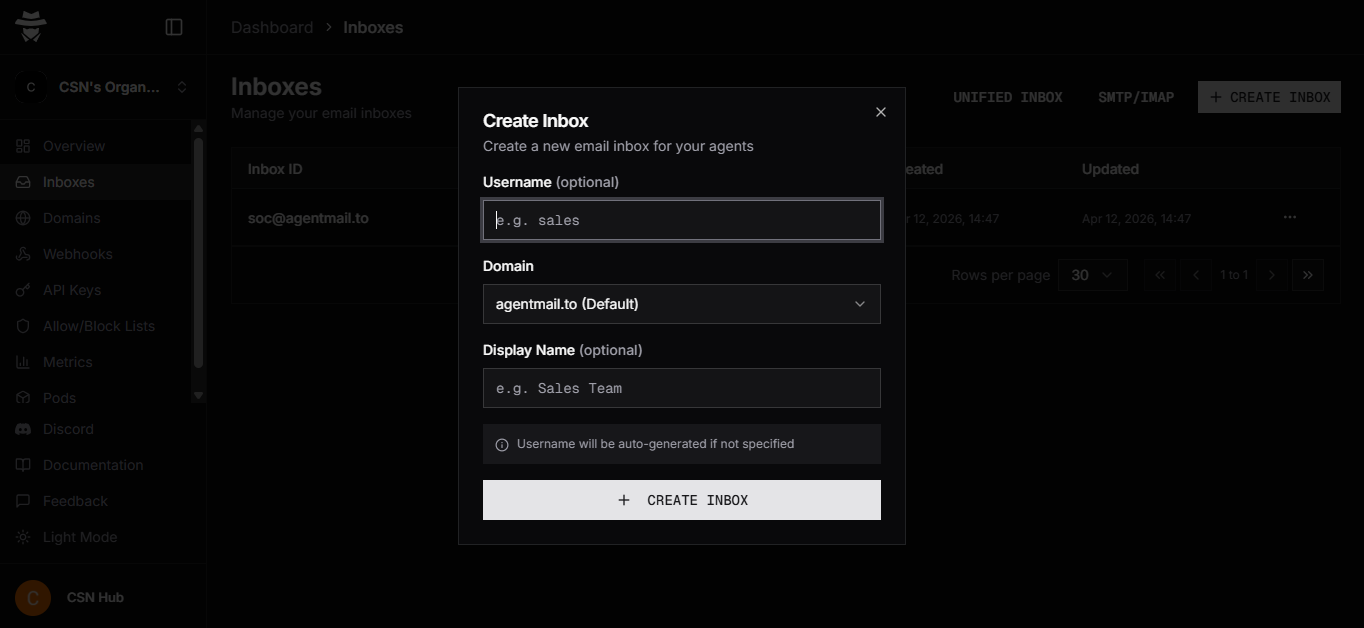The image size is (1364, 628).
Task: Click the Display Name input field
Action: click(x=682, y=388)
